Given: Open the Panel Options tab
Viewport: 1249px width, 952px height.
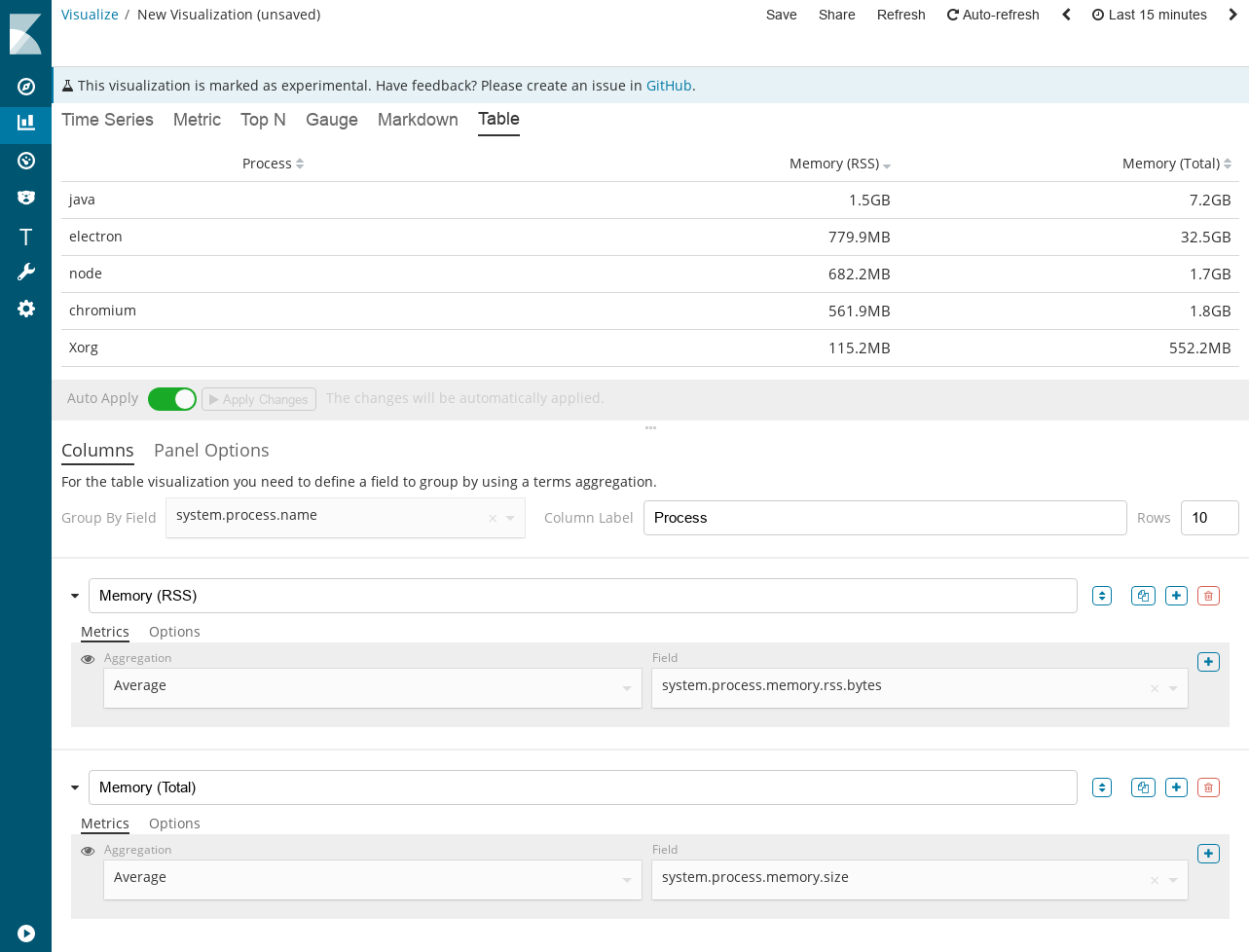Looking at the screenshot, I should (x=211, y=451).
